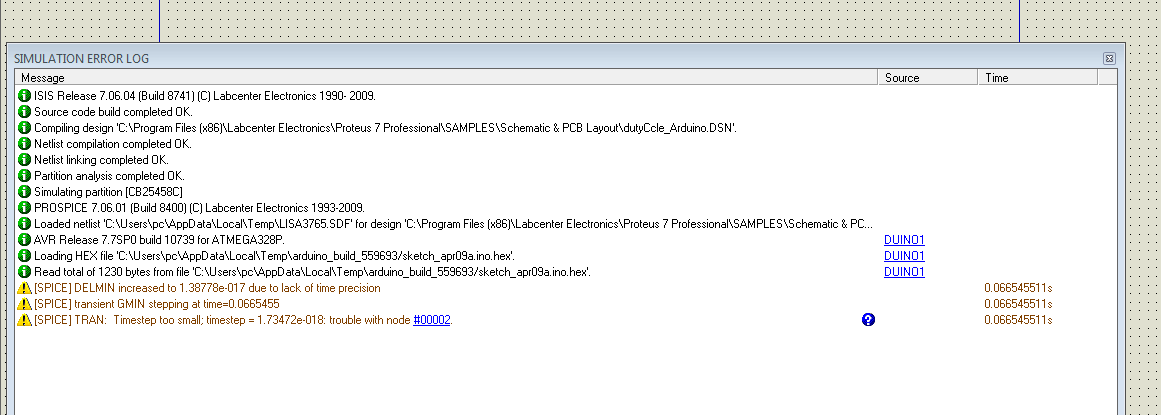Image resolution: width=1161 pixels, height=415 pixels.
Task: Select 'Read total of 1230 bytes' message
Action: pyautogui.click(x=312, y=272)
